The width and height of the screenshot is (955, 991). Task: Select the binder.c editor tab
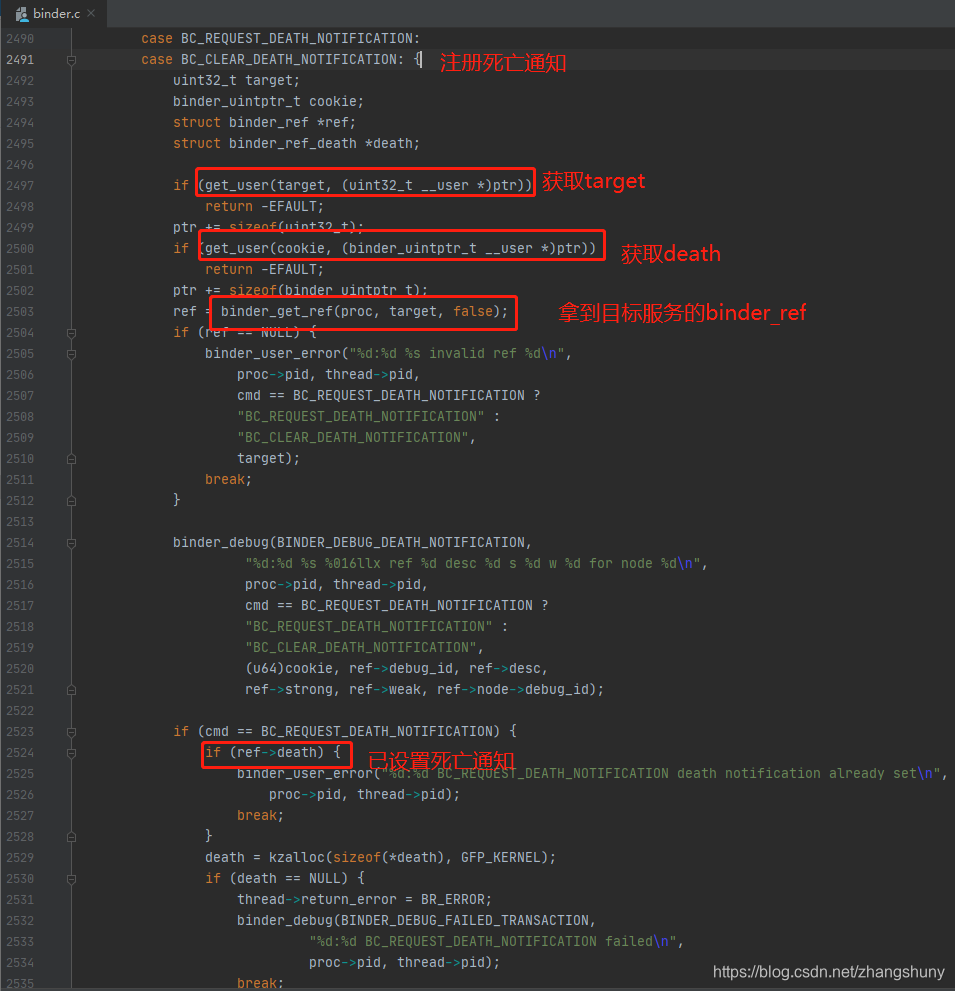(54, 13)
